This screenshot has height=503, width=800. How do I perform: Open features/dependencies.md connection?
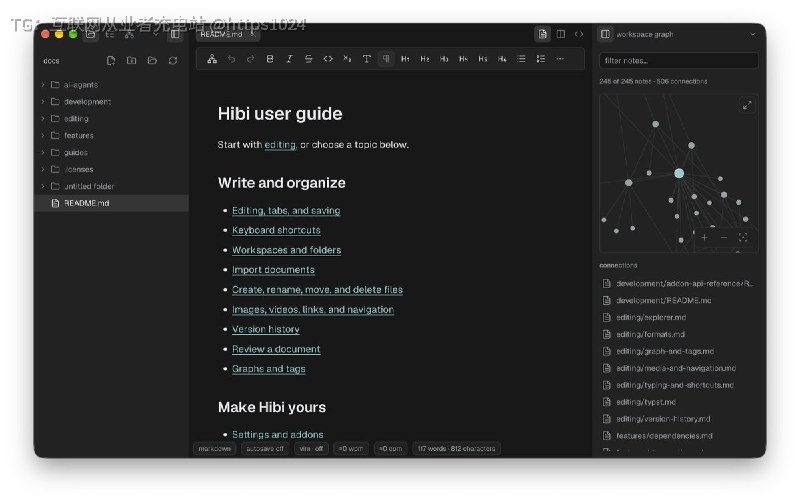[679, 436]
